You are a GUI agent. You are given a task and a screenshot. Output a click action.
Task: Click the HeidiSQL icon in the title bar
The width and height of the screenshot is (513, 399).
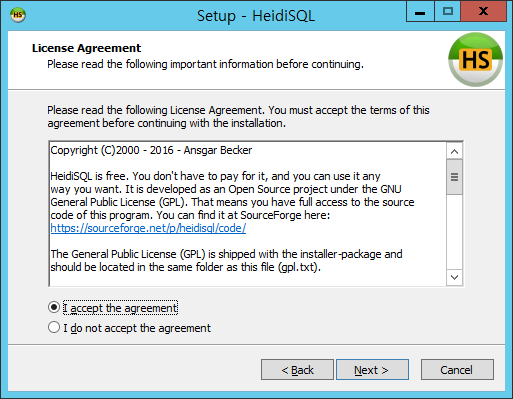pos(18,15)
